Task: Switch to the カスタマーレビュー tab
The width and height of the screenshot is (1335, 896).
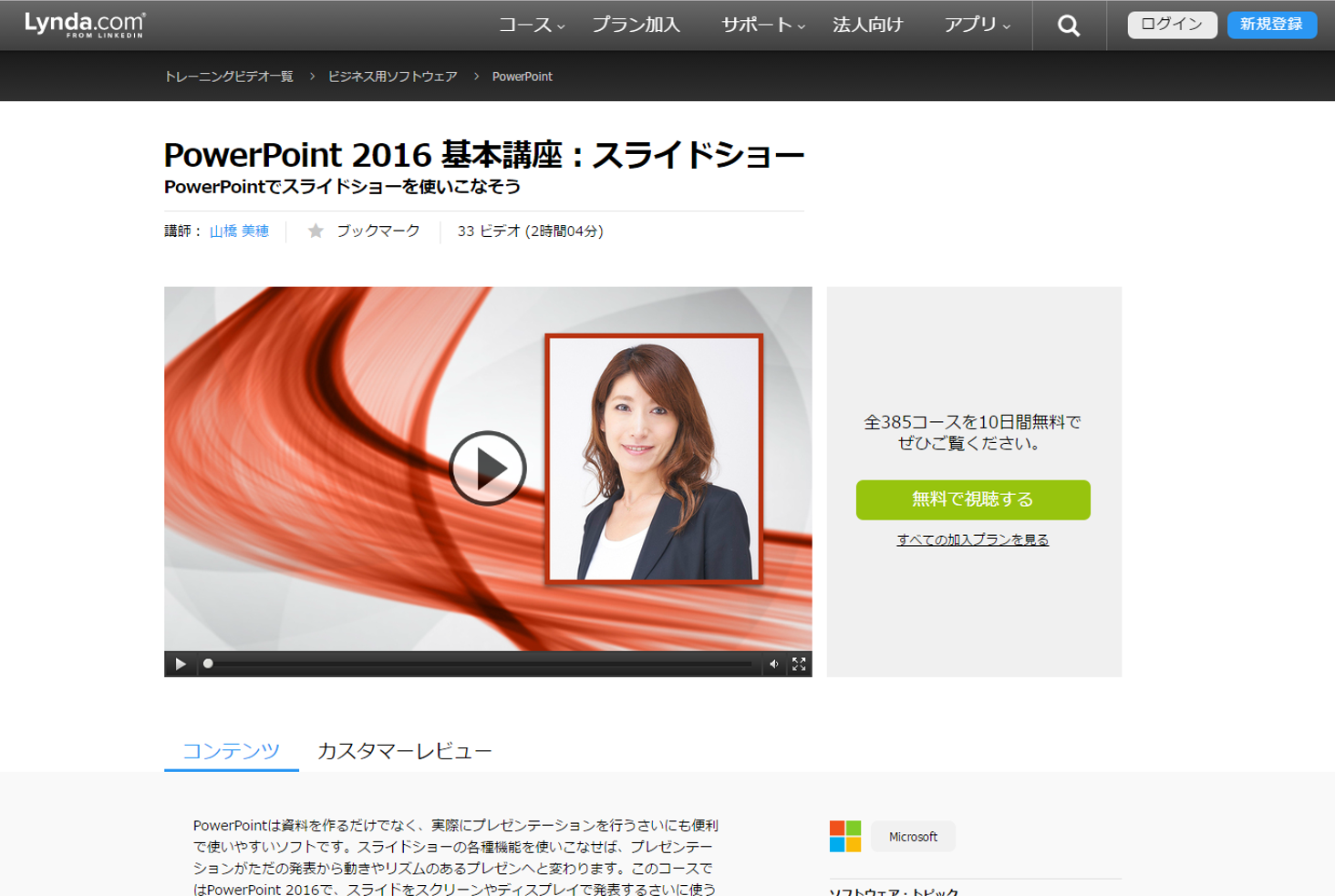Action: 404,751
